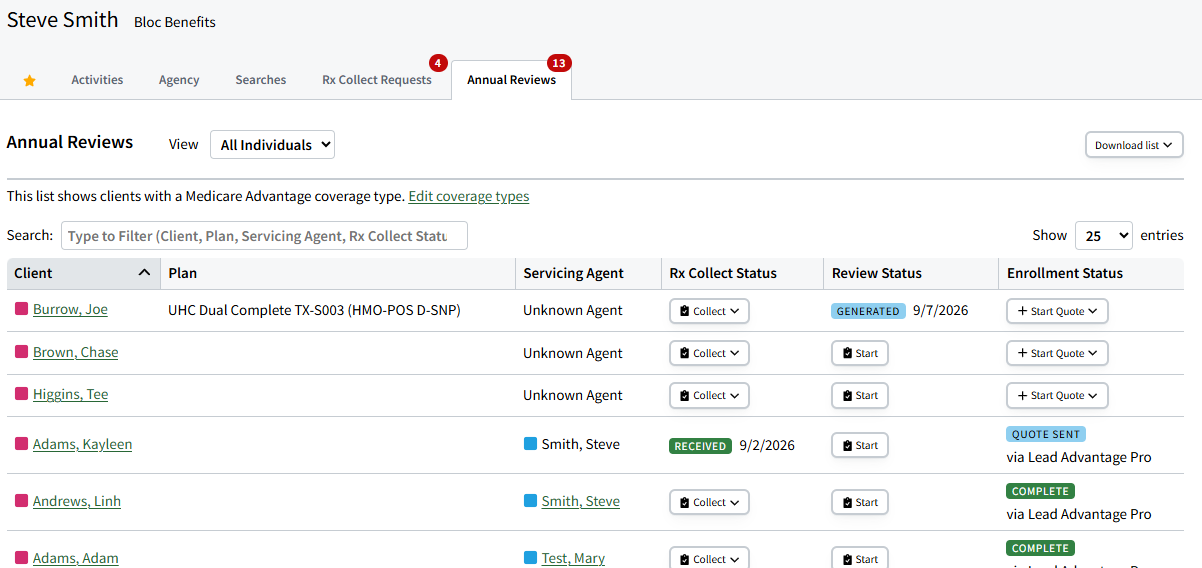
Task: Open agent link Smith, Steve in Andrews row
Action: pos(580,501)
